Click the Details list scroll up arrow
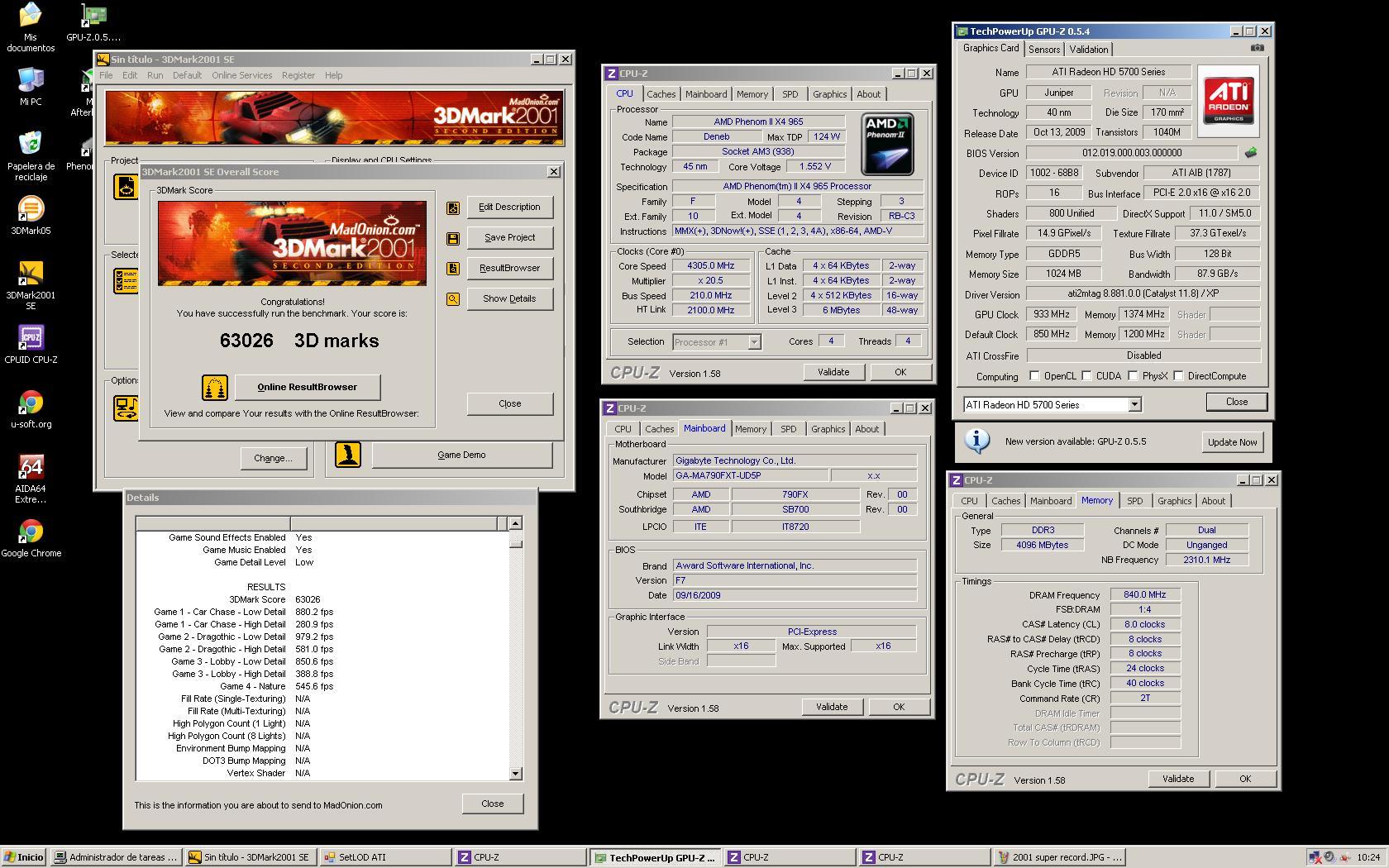Viewport: 1389px width, 868px height. [x=516, y=523]
